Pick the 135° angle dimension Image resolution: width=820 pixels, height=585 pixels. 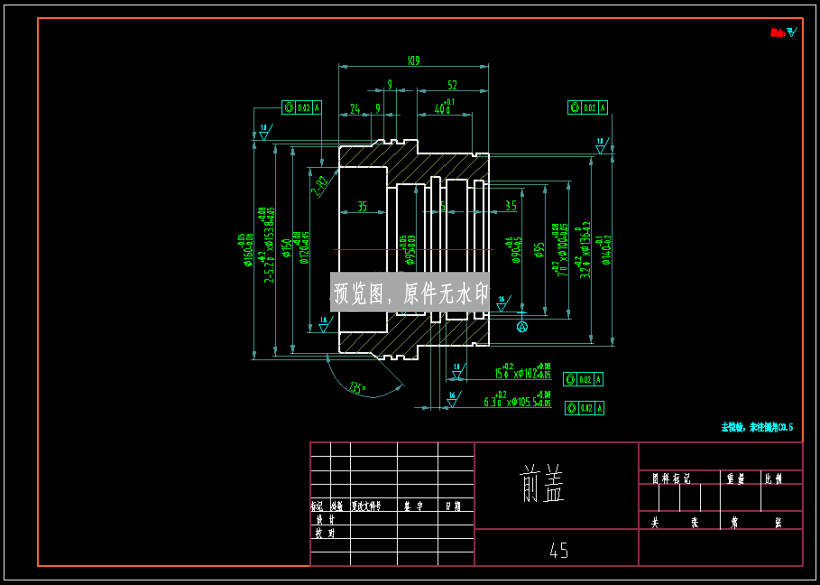pyautogui.click(x=357, y=388)
